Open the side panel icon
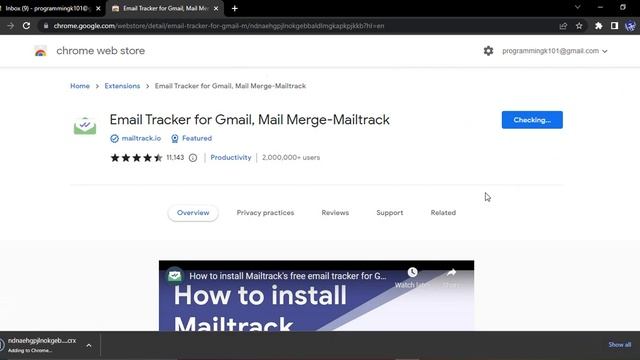 [614, 26]
